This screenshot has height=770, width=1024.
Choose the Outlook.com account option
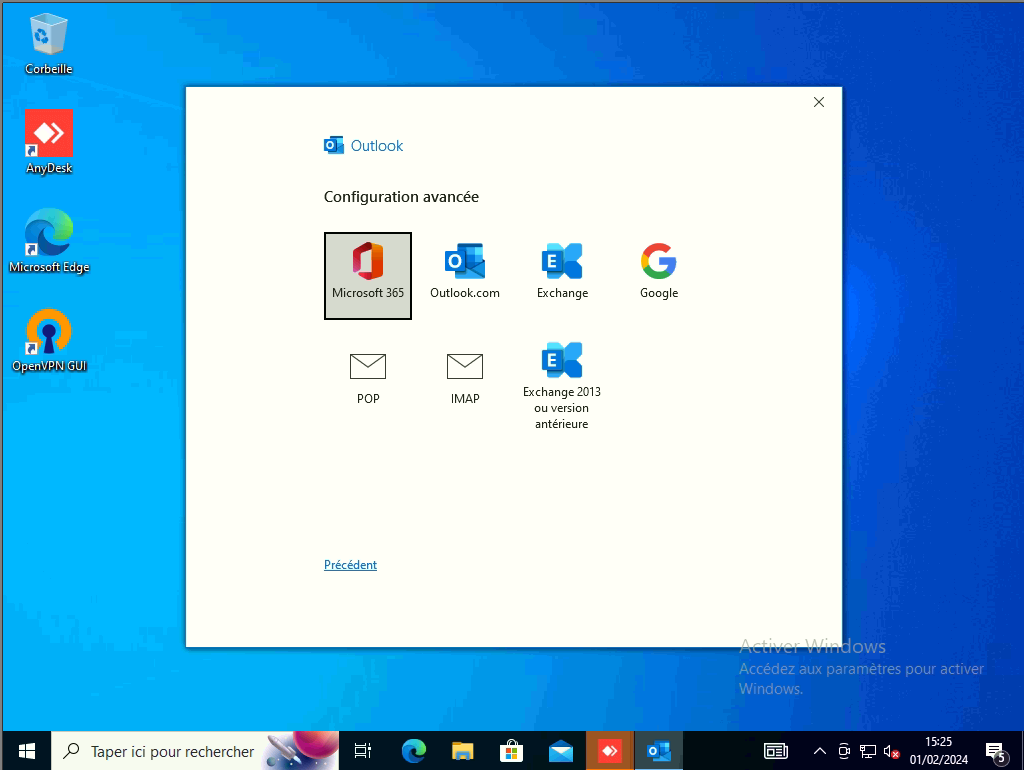coord(464,272)
